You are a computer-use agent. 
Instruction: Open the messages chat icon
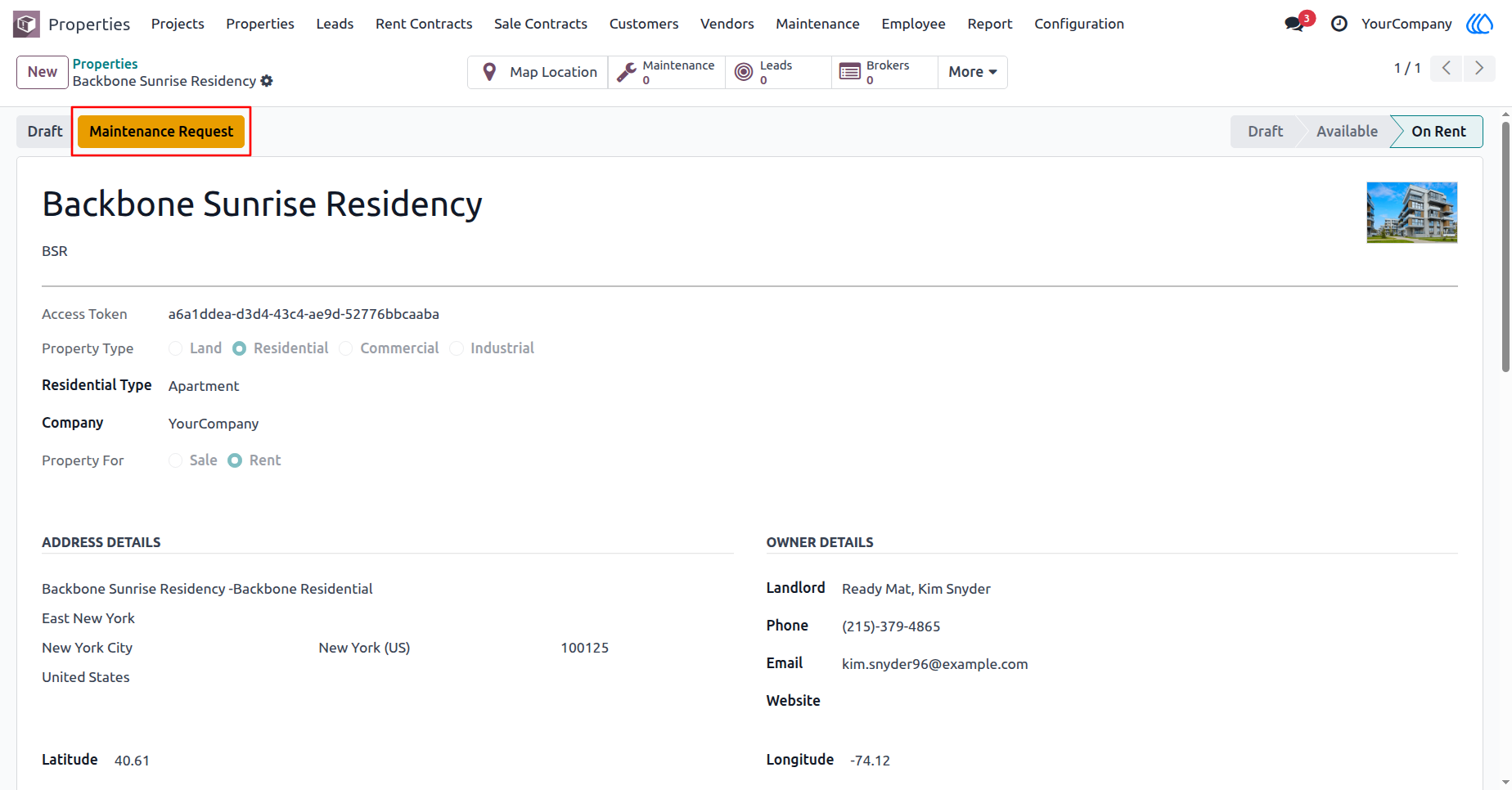tap(1294, 24)
